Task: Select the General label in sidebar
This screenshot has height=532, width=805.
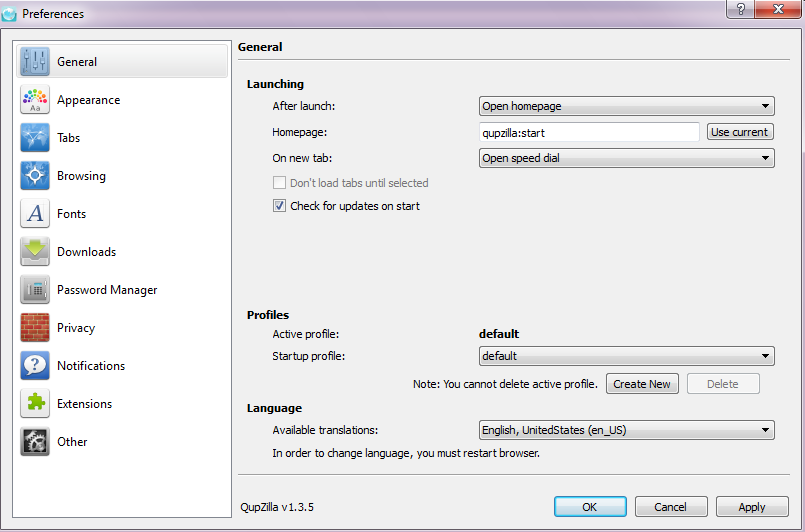Action: (x=77, y=62)
